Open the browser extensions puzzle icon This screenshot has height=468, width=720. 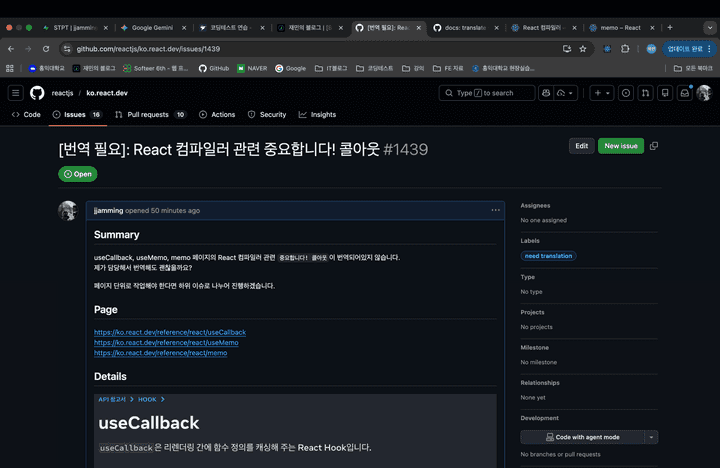pos(625,48)
